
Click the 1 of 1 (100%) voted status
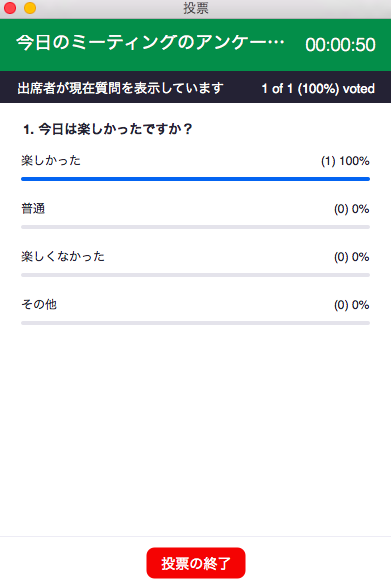tap(318, 89)
